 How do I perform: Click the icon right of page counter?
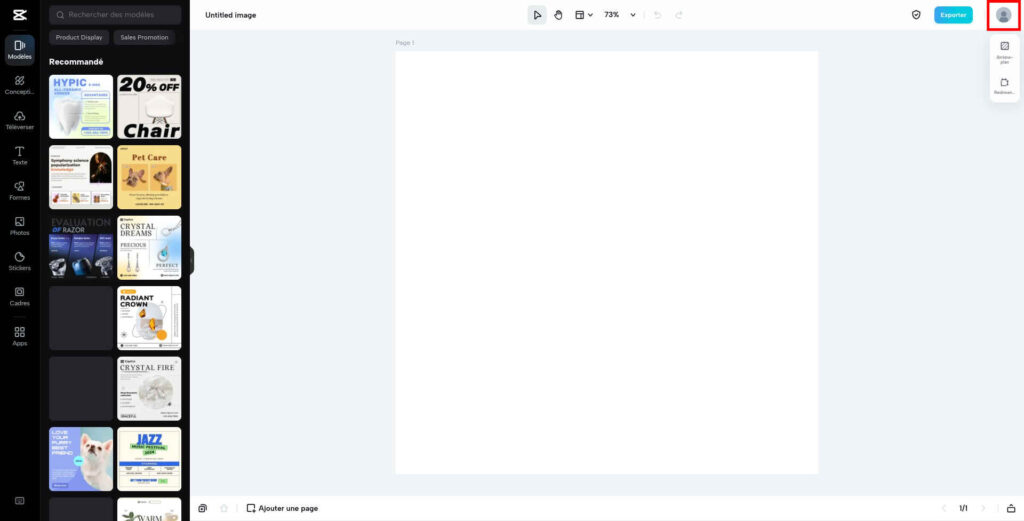click(x=1011, y=508)
